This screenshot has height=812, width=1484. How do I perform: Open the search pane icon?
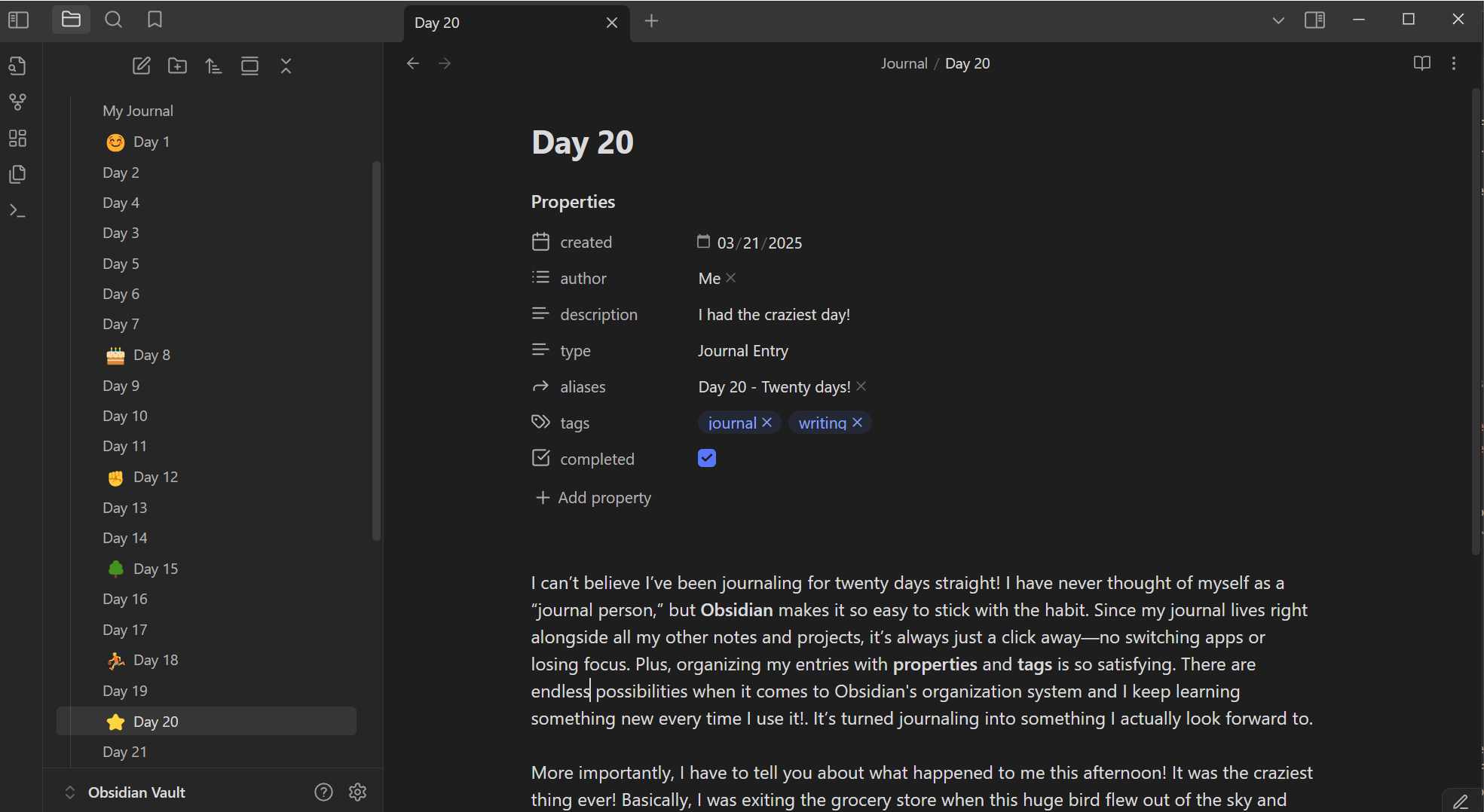[x=113, y=20]
